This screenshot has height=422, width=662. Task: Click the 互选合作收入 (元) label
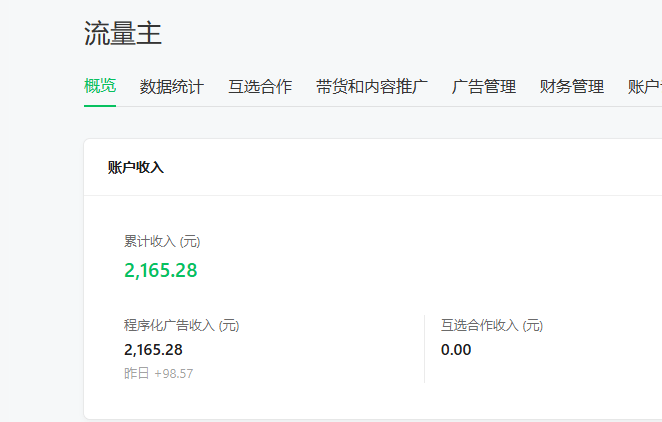492,325
